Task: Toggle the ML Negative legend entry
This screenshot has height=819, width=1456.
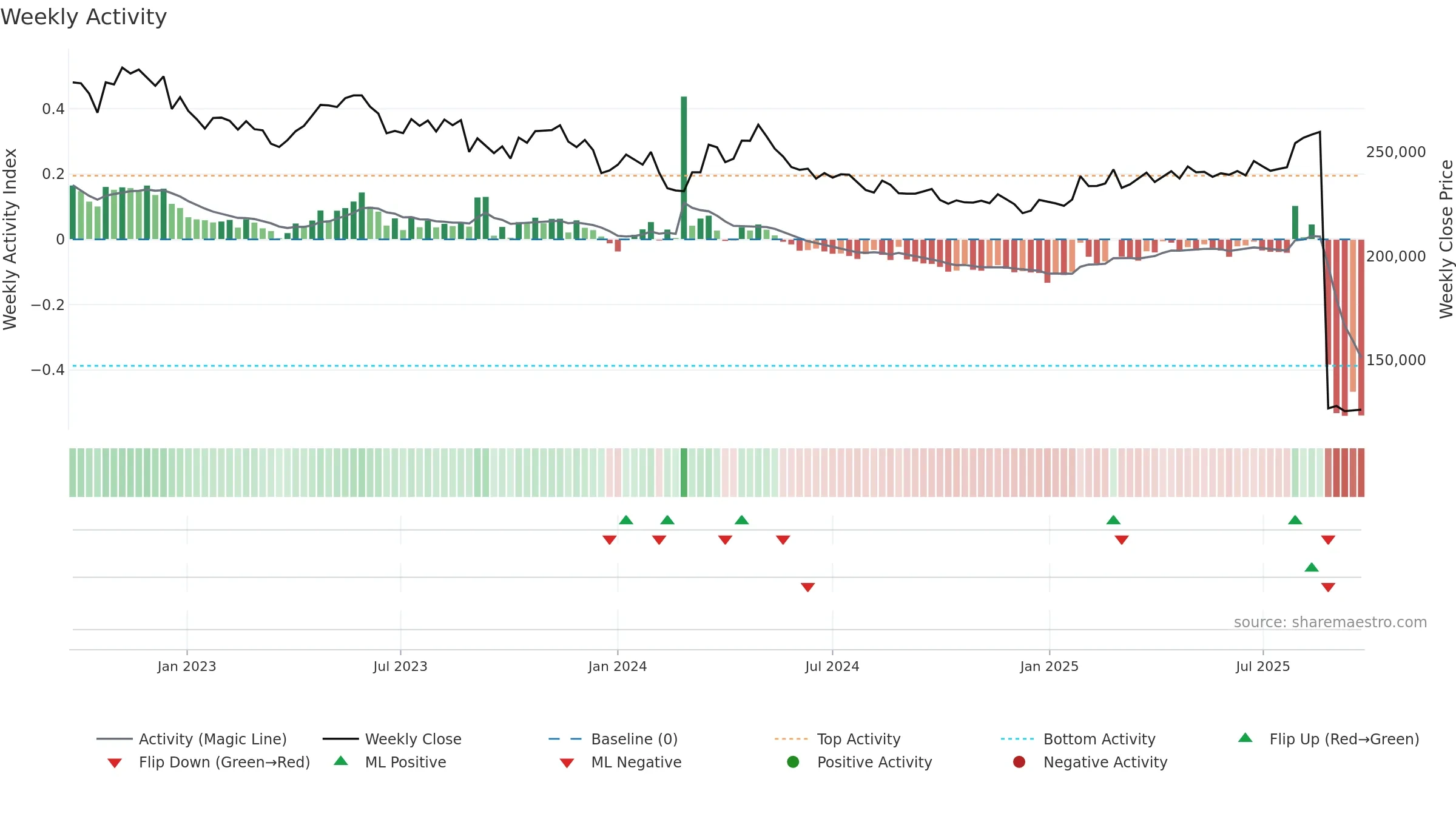Action: tap(621, 762)
